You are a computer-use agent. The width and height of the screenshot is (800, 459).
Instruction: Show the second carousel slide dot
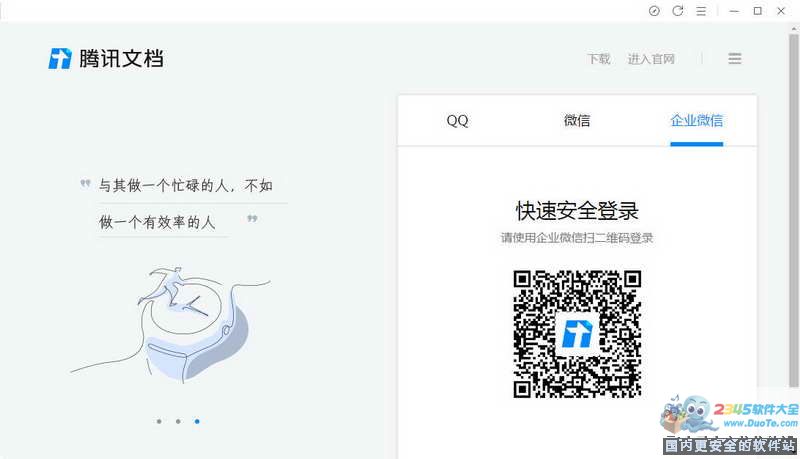[x=178, y=421]
